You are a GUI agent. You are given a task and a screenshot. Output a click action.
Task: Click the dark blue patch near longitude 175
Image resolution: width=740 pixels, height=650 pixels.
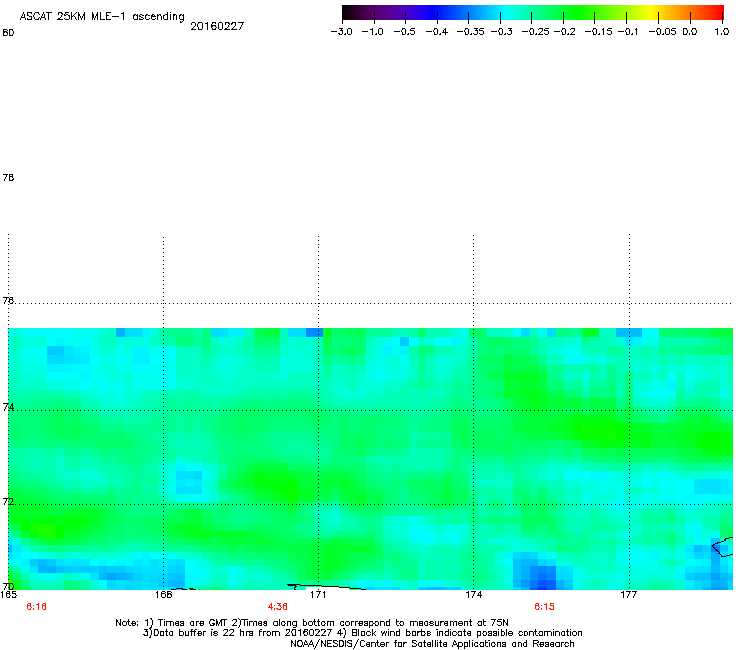point(541,577)
